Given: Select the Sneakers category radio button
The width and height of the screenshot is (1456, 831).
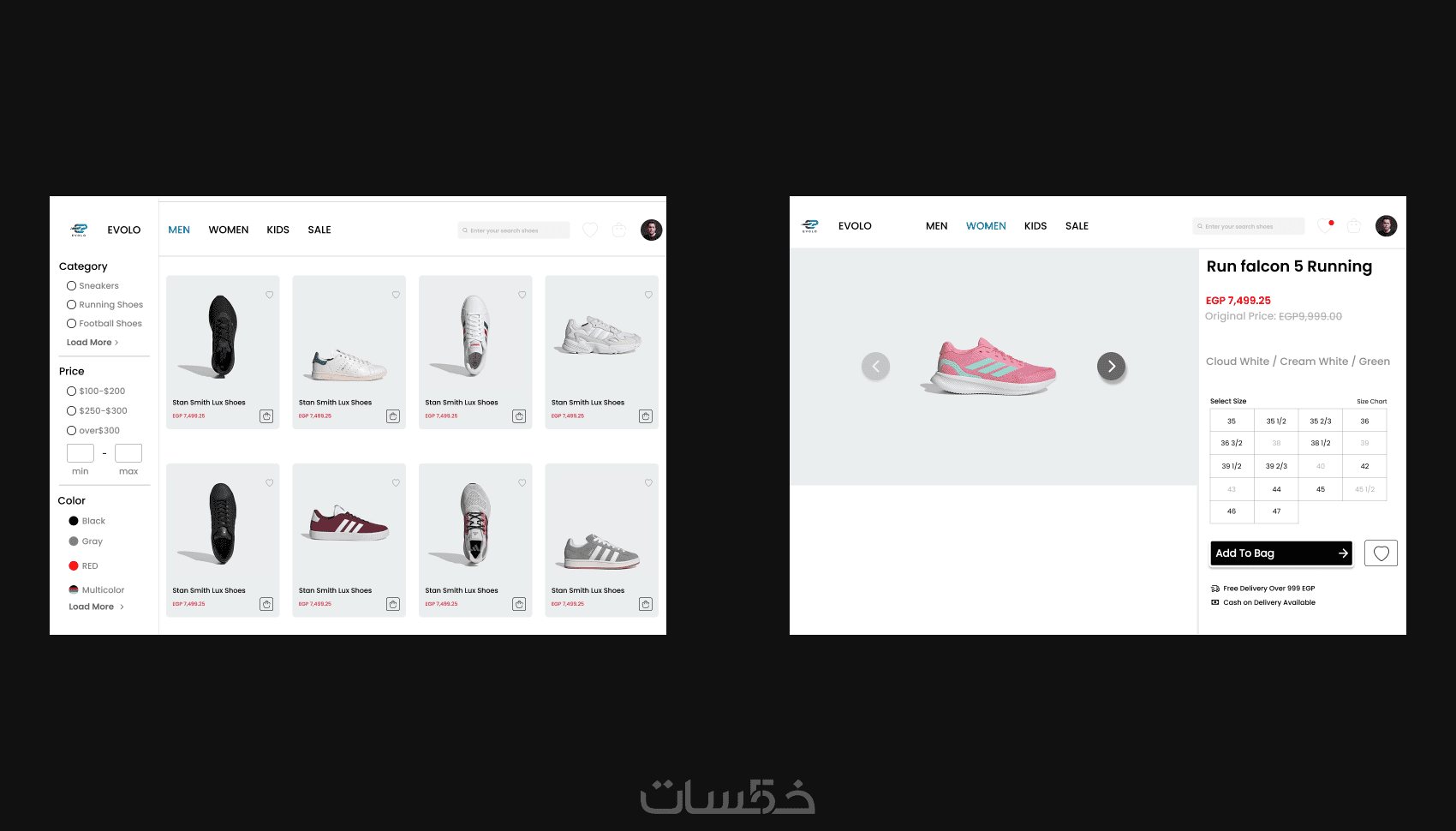Looking at the screenshot, I should [x=71, y=286].
